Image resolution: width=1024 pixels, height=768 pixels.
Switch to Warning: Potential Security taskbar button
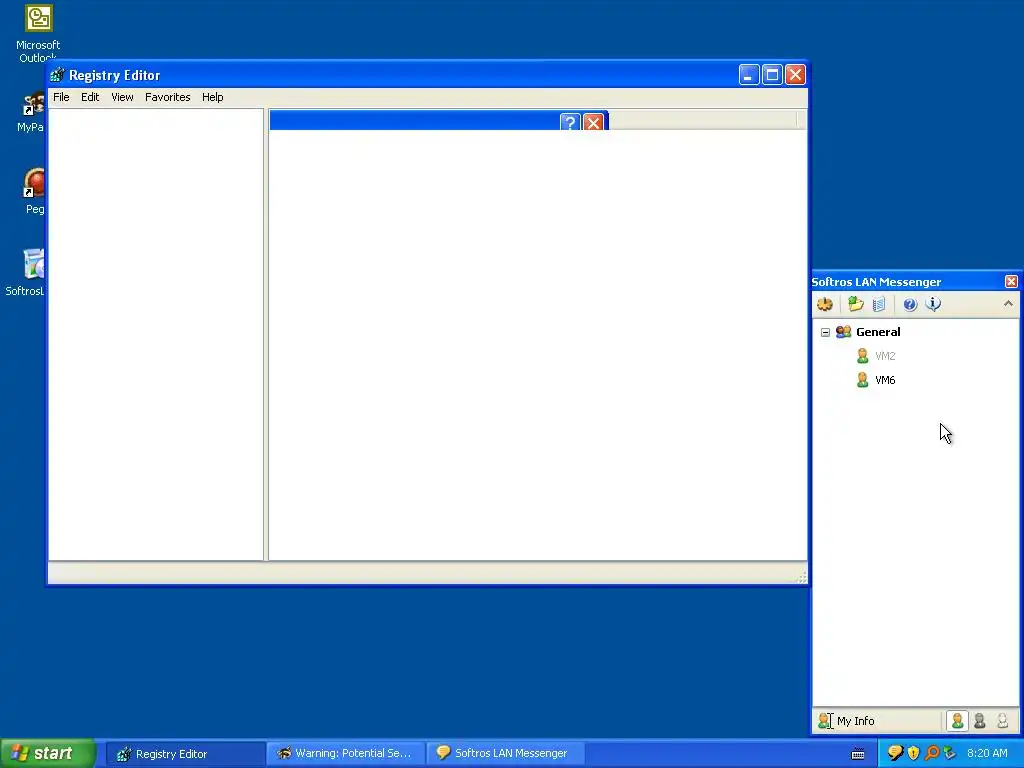[345, 754]
